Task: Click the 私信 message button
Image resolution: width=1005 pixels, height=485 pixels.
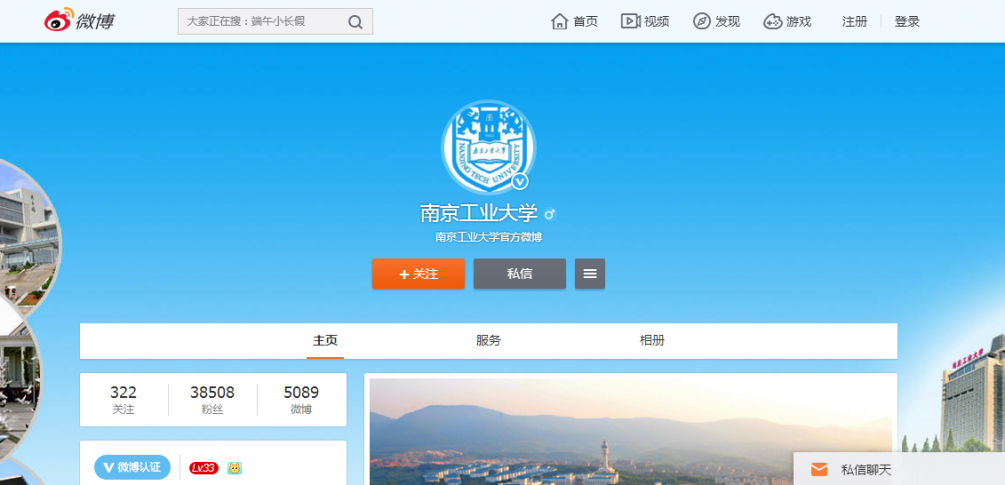Action: 520,274
